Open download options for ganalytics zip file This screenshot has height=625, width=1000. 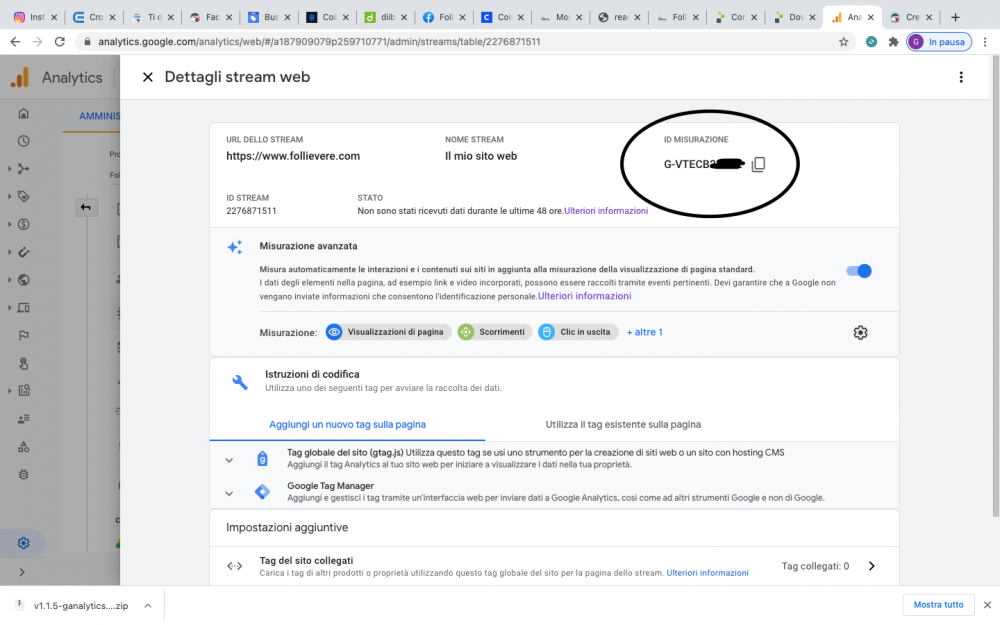click(147, 606)
